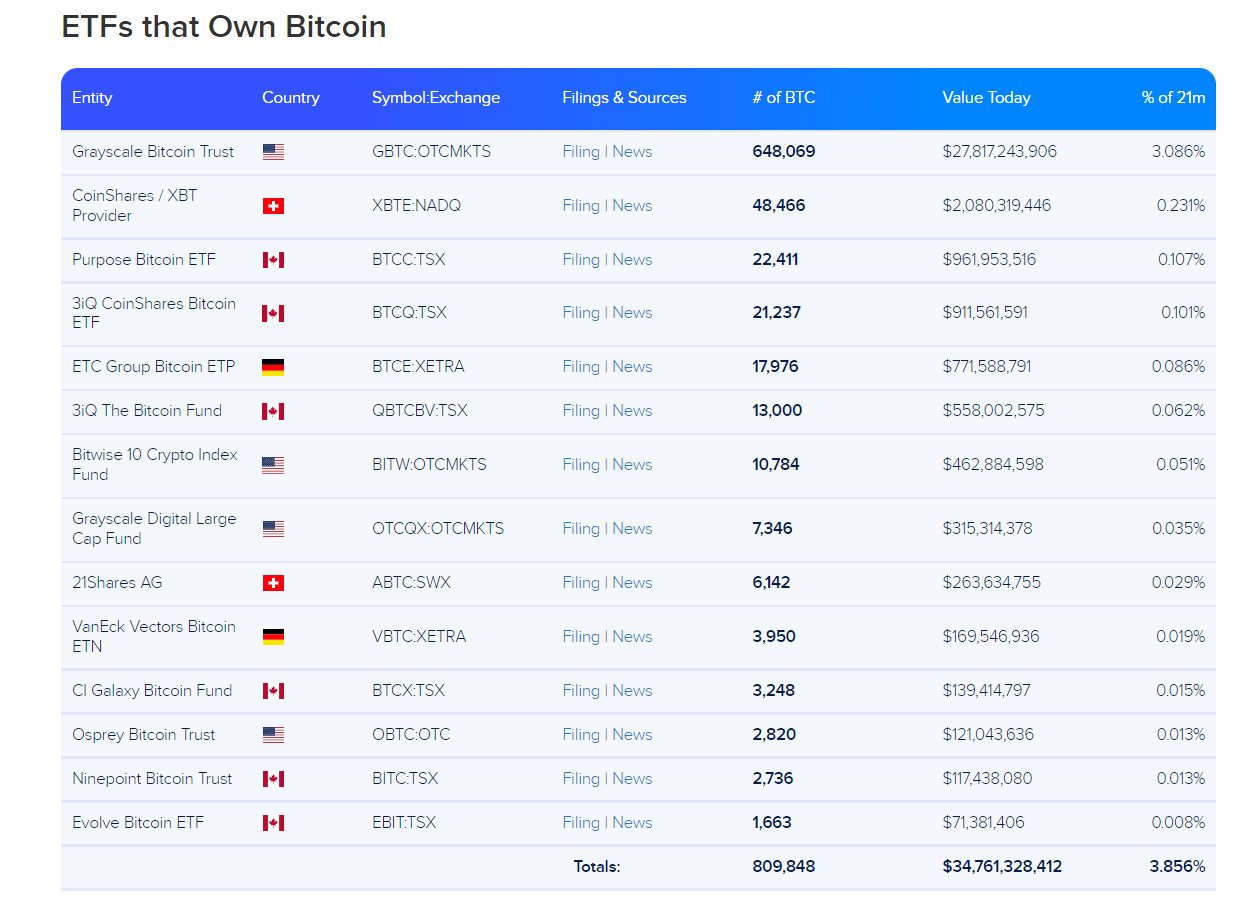Click the VBTC:XETRA symbol cell

click(x=419, y=637)
